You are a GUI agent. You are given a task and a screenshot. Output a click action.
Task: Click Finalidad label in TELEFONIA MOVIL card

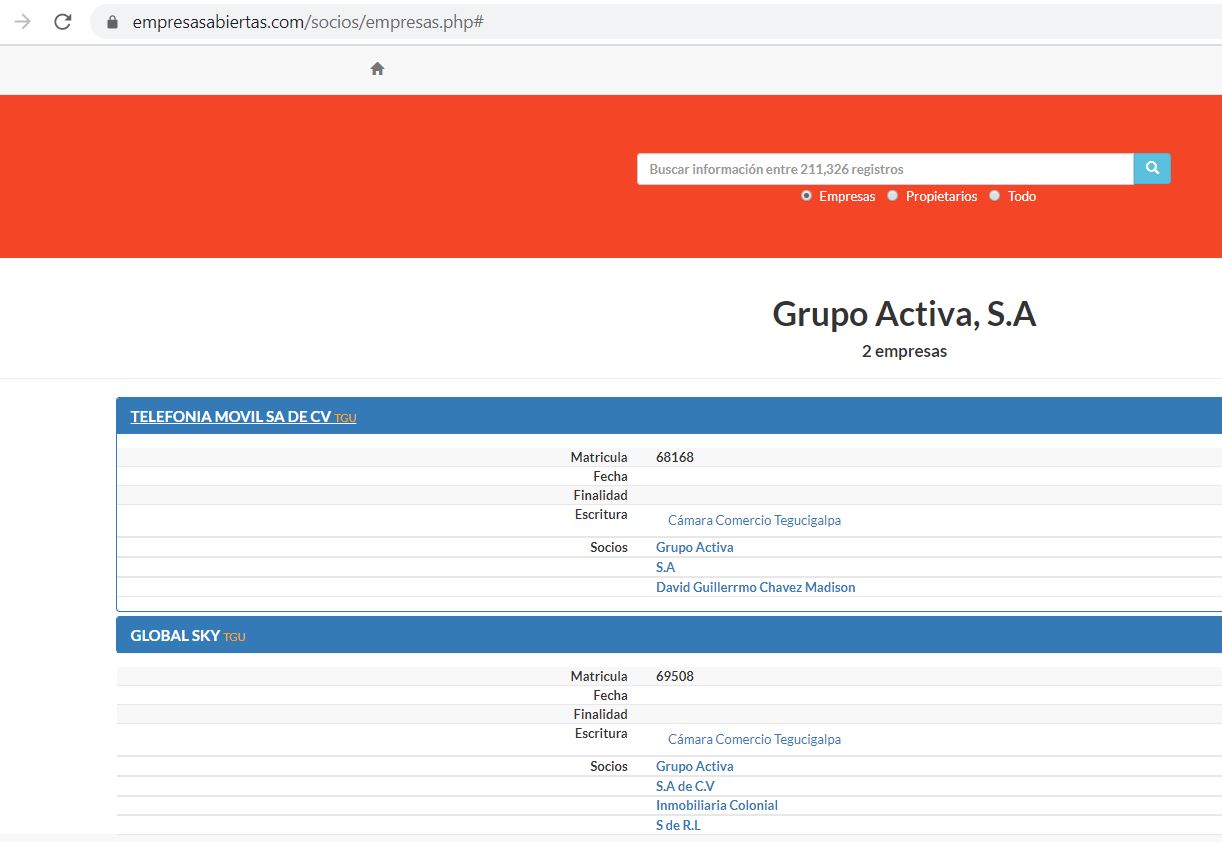click(x=600, y=495)
